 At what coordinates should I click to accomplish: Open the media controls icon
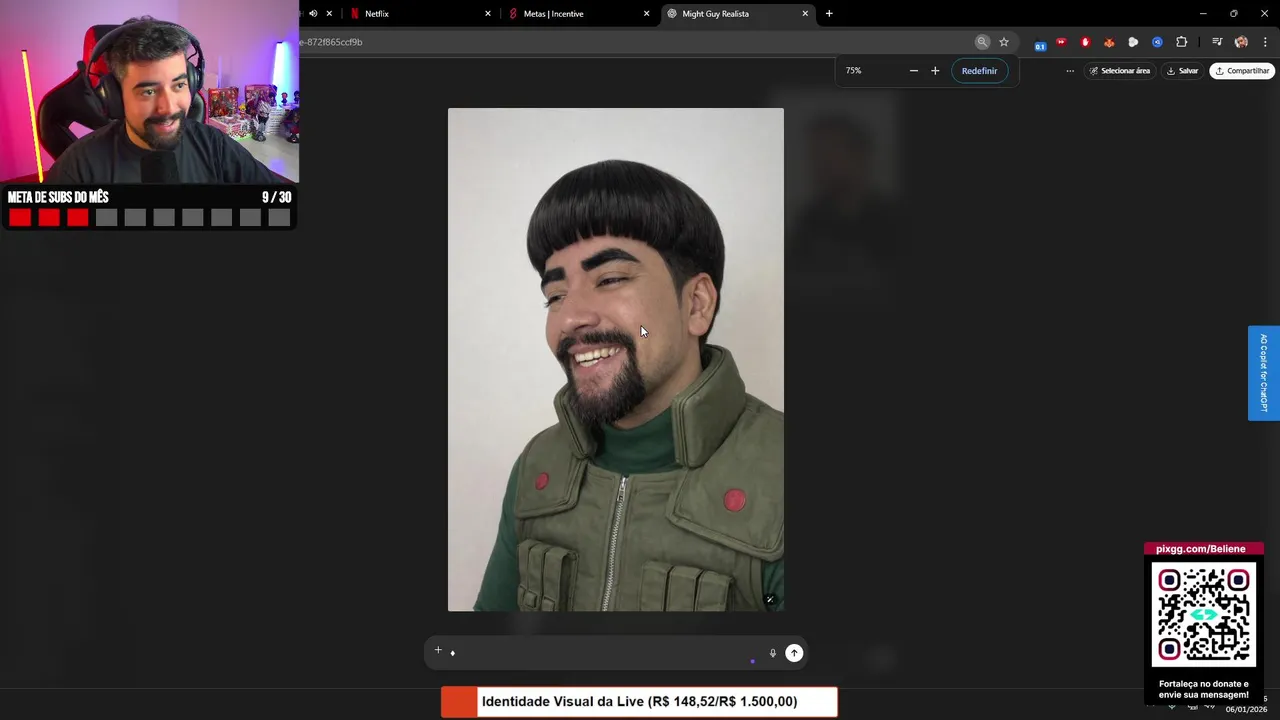click(x=1217, y=42)
